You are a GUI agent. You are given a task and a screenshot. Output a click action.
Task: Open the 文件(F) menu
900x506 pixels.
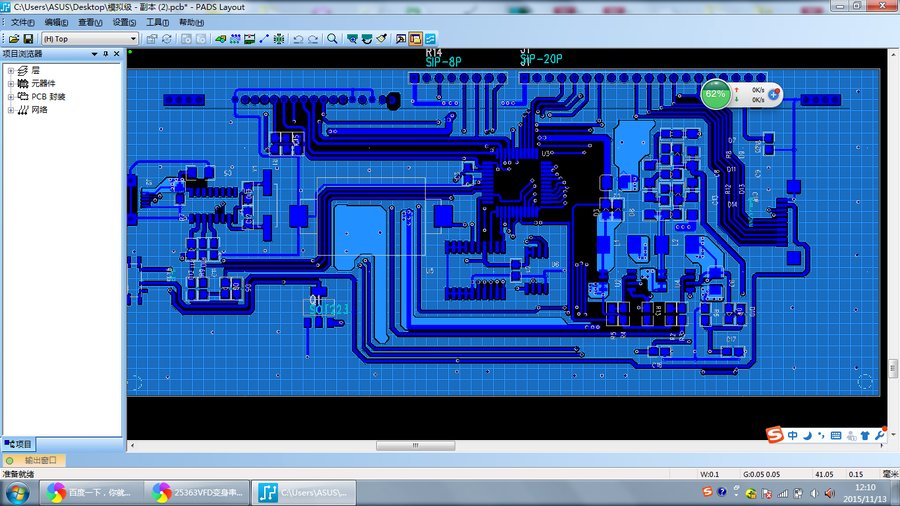pyautogui.click(x=22, y=22)
